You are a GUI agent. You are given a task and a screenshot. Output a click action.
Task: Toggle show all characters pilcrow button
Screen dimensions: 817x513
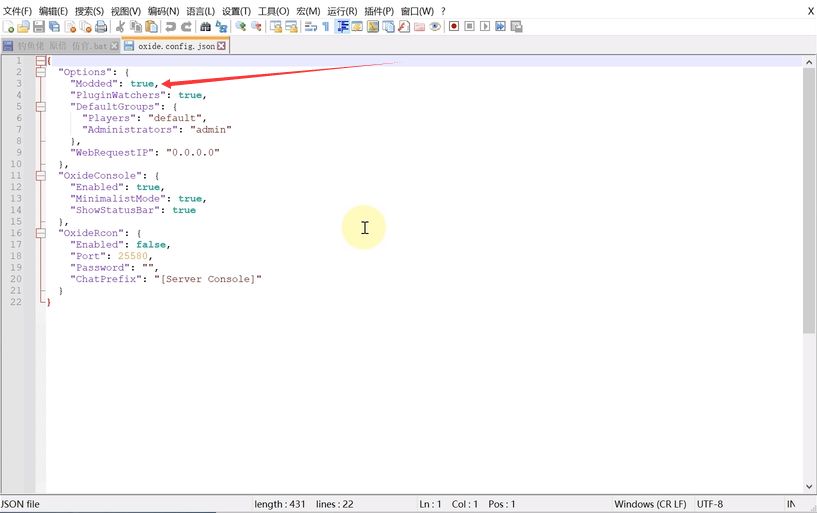tap(325, 27)
